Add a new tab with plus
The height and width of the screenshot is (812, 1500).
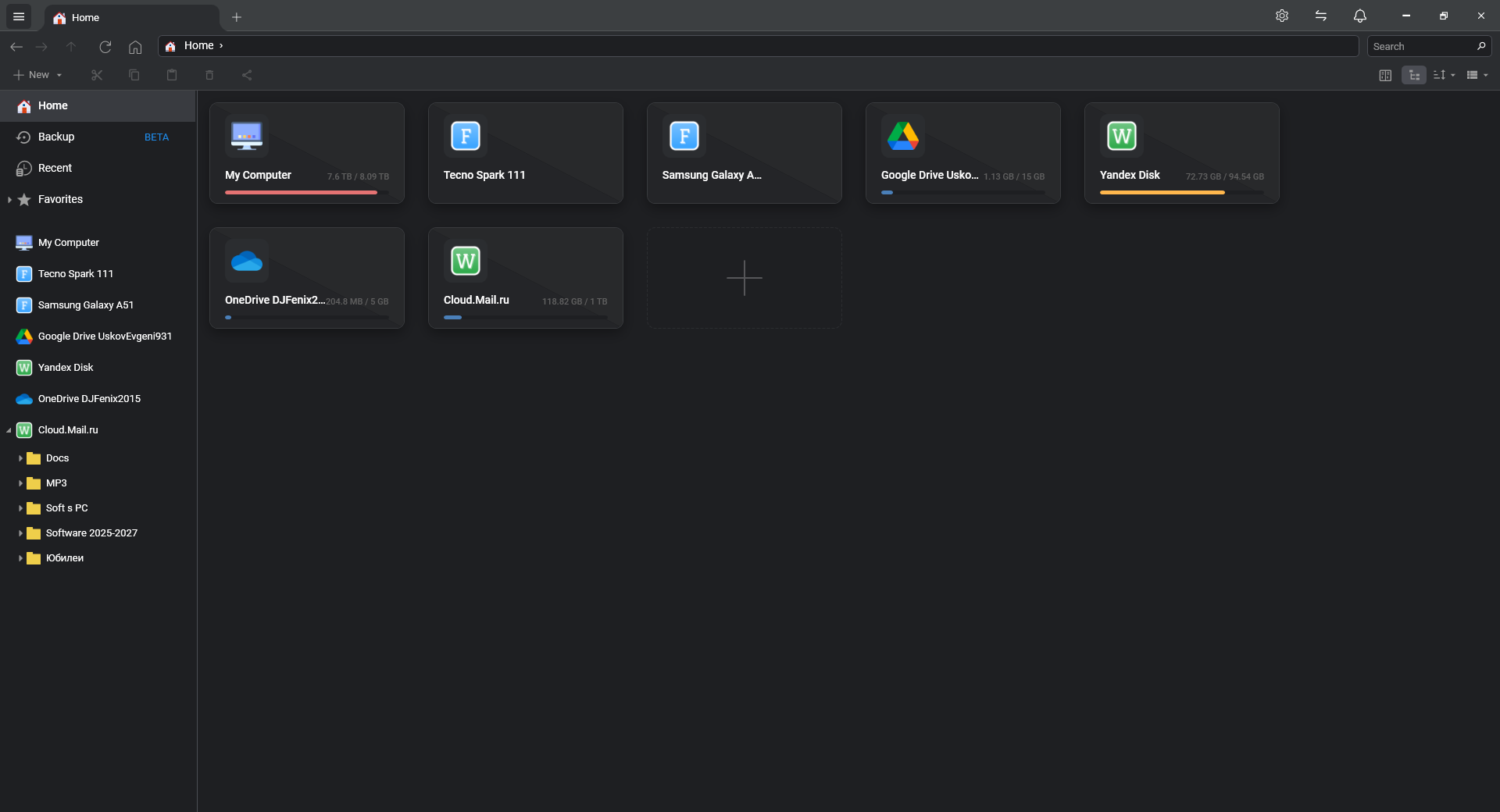[x=237, y=17]
